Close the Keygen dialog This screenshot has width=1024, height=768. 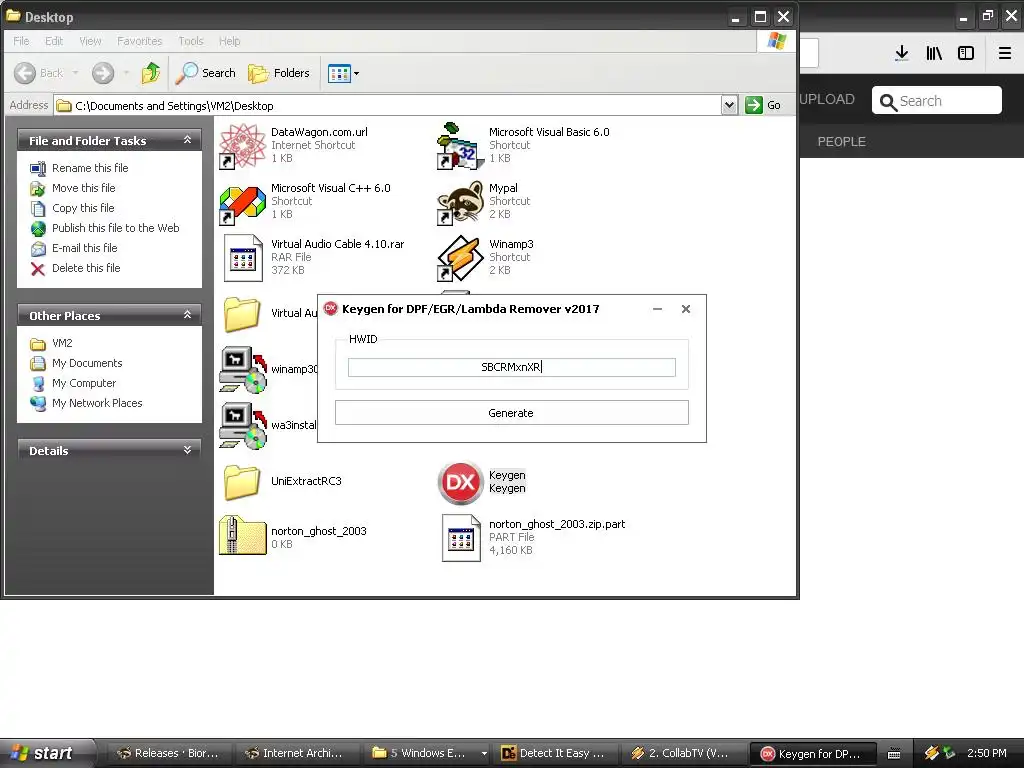point(686,309)
